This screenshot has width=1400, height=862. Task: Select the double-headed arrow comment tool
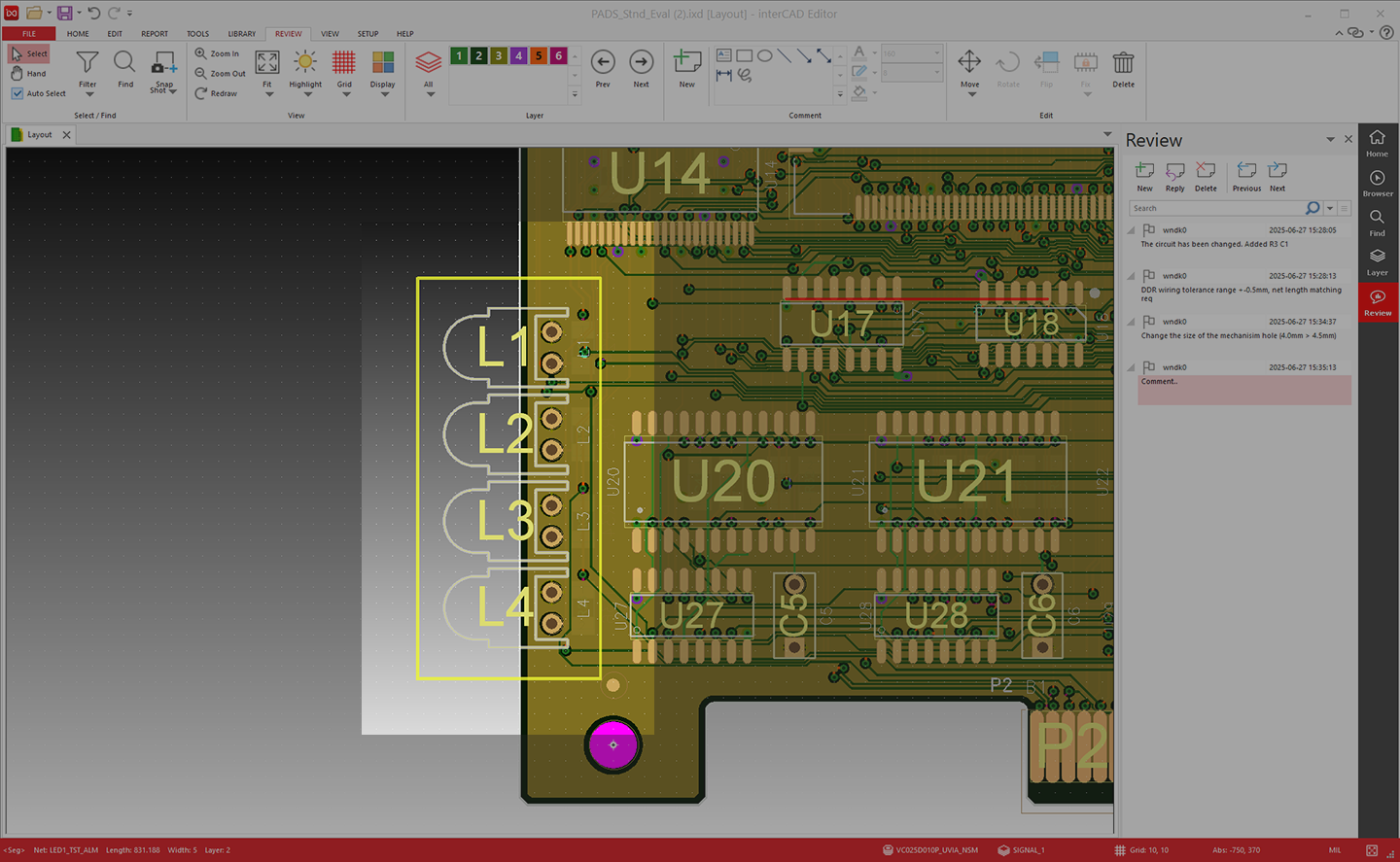tap(823, 55)
